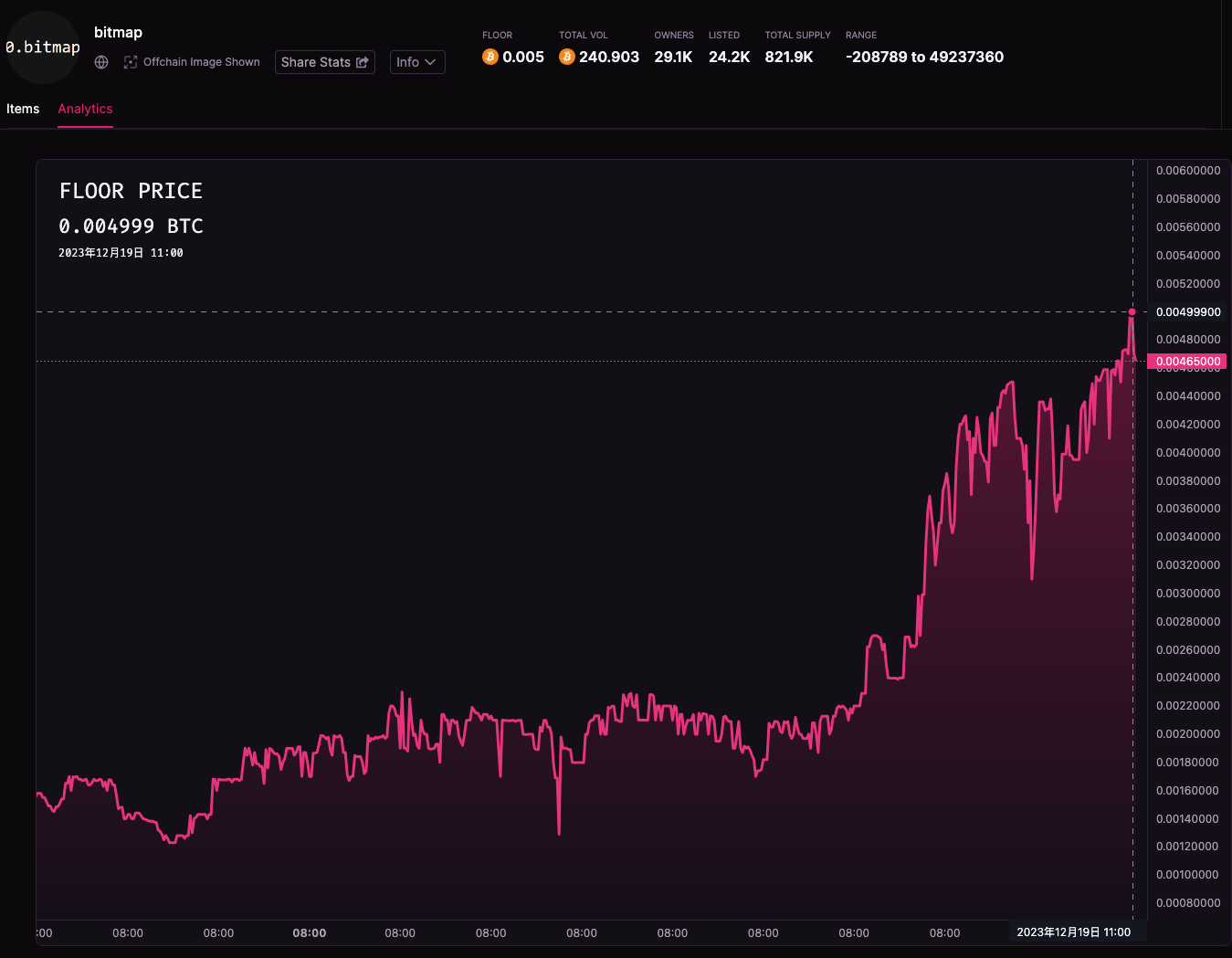Switch to the Items tab

pos(23,109)
